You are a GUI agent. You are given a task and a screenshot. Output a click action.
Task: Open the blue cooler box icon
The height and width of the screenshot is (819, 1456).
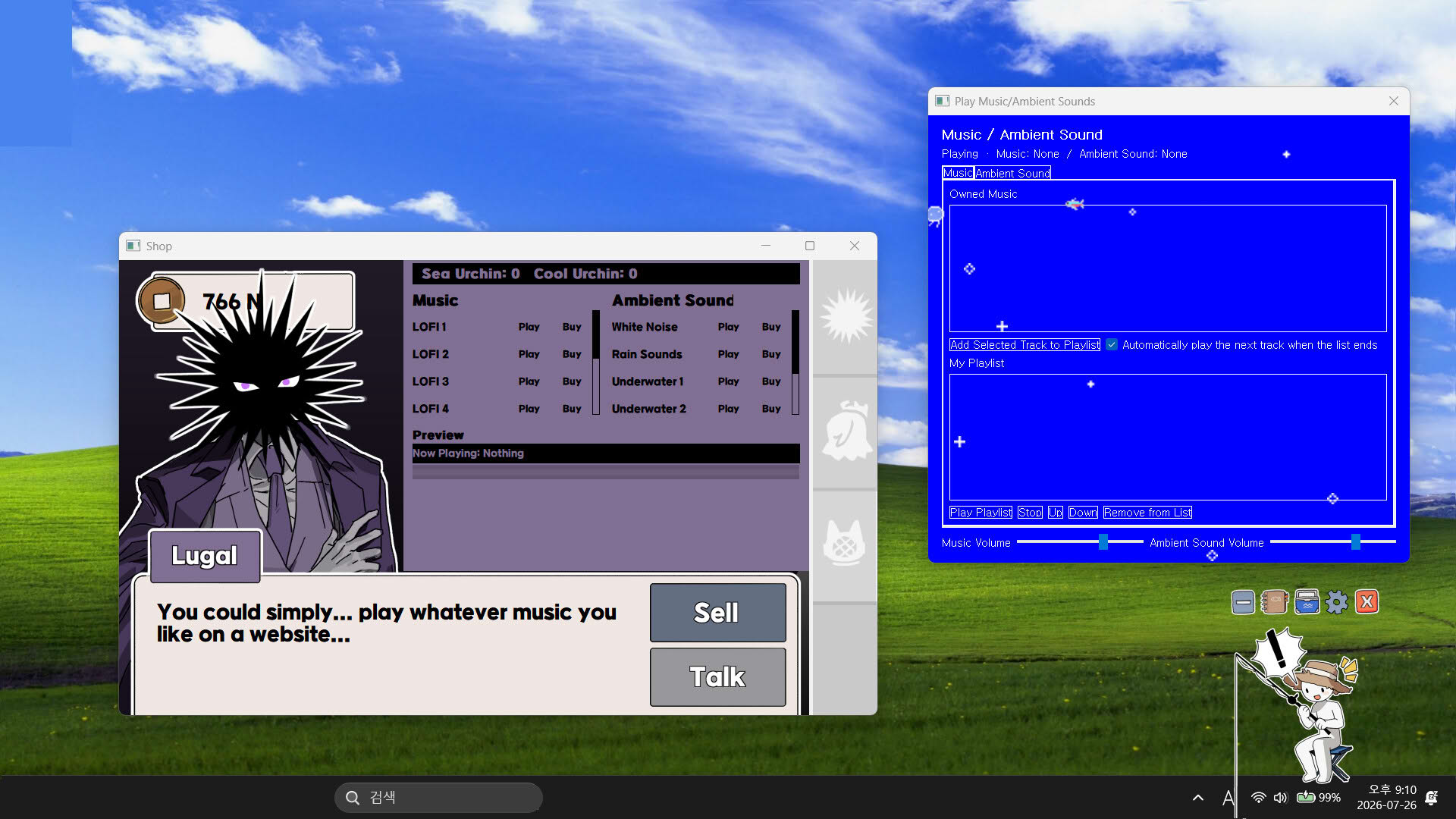click(1307, 602)
